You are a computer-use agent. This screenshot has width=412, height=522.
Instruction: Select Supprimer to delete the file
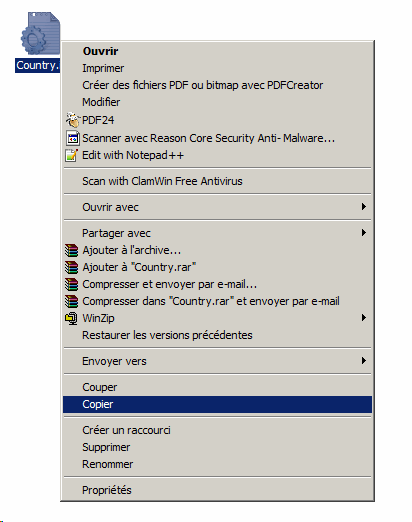pos(217,447)
